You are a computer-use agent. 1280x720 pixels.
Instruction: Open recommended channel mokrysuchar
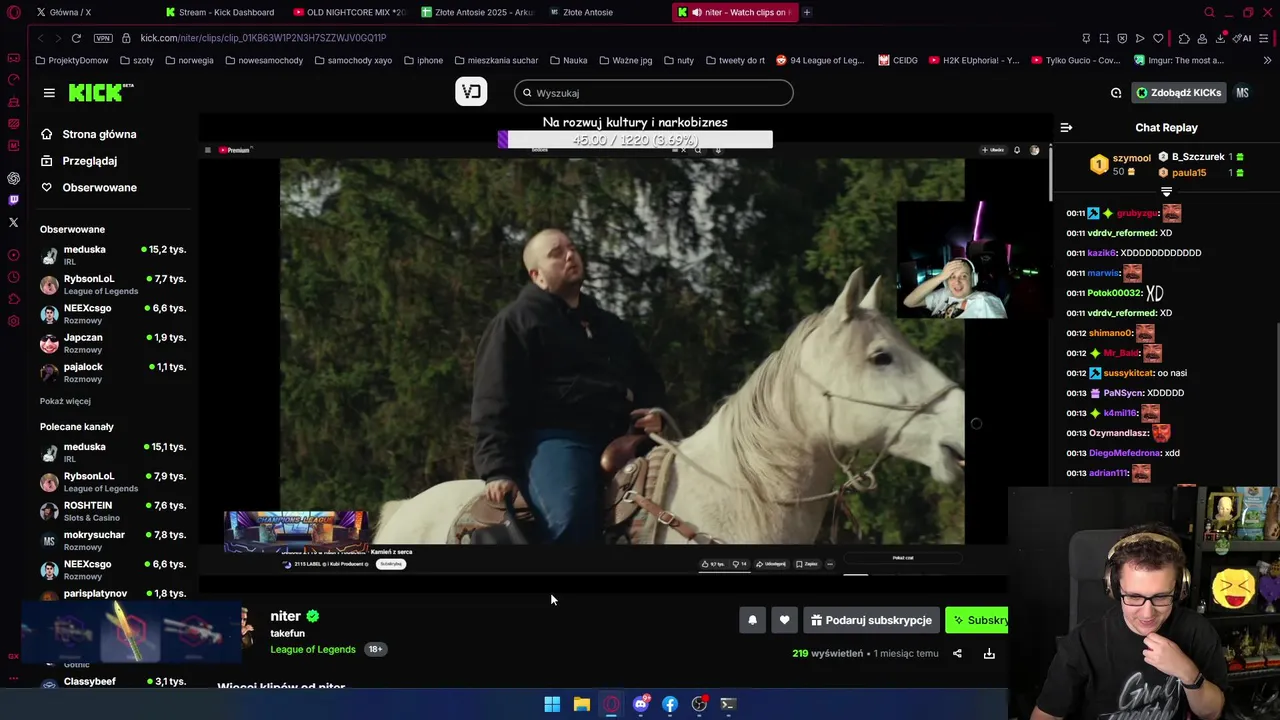pos(113,540)
